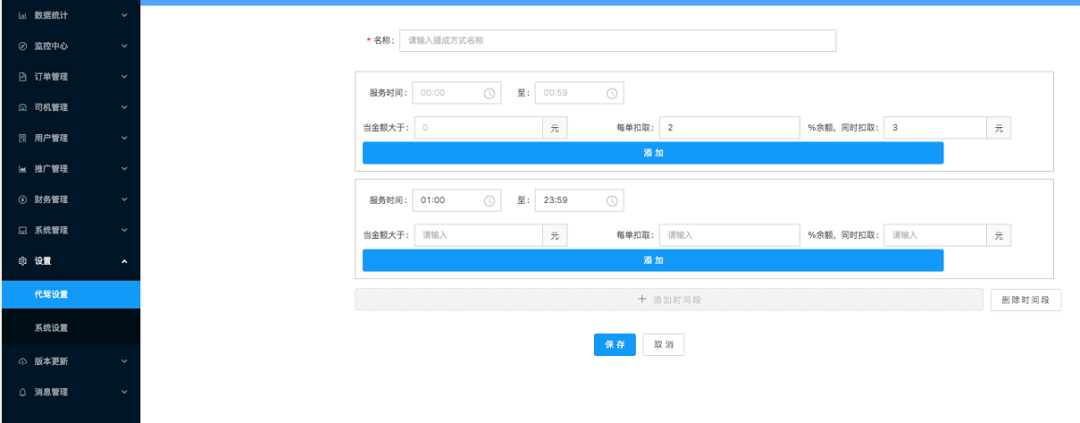Click the 监控中心 compass icon
Image resolution: width=1080 pixels, height=423 pixels.
pyautogui.click(x=23, y=46)
